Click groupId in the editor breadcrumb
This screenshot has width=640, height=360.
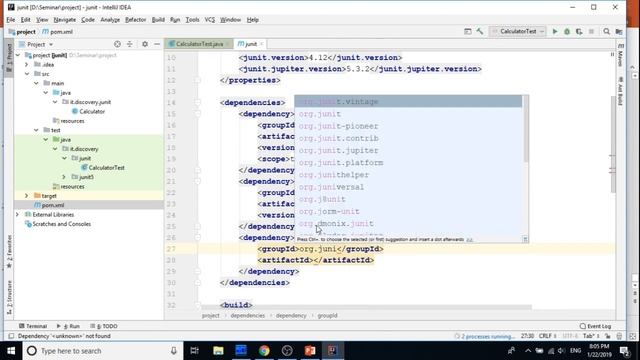point(327,316)
